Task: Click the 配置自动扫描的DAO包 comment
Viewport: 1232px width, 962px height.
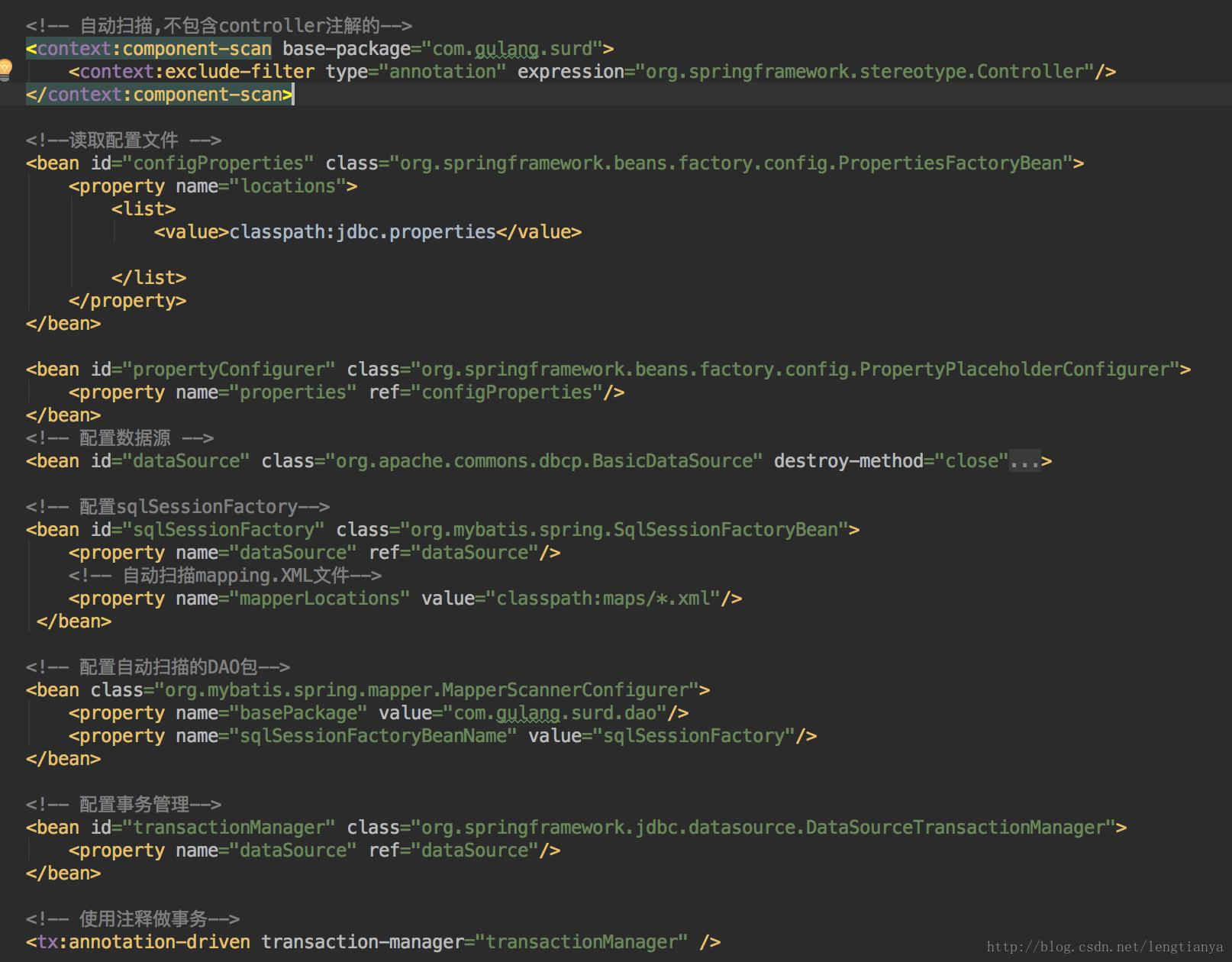Action: tap(158, 667)
